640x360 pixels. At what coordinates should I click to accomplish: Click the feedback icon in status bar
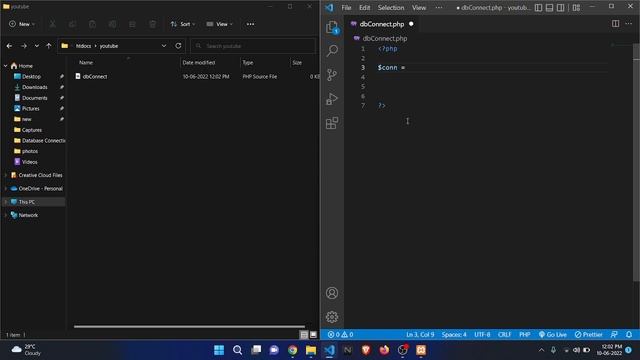(614, 334)
